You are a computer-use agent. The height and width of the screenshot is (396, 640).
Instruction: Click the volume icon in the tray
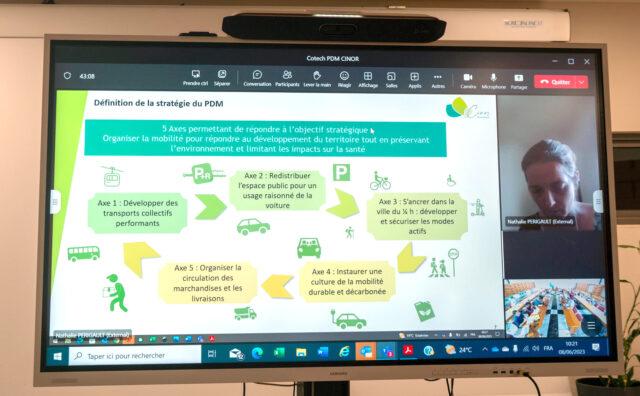point(536,348)
